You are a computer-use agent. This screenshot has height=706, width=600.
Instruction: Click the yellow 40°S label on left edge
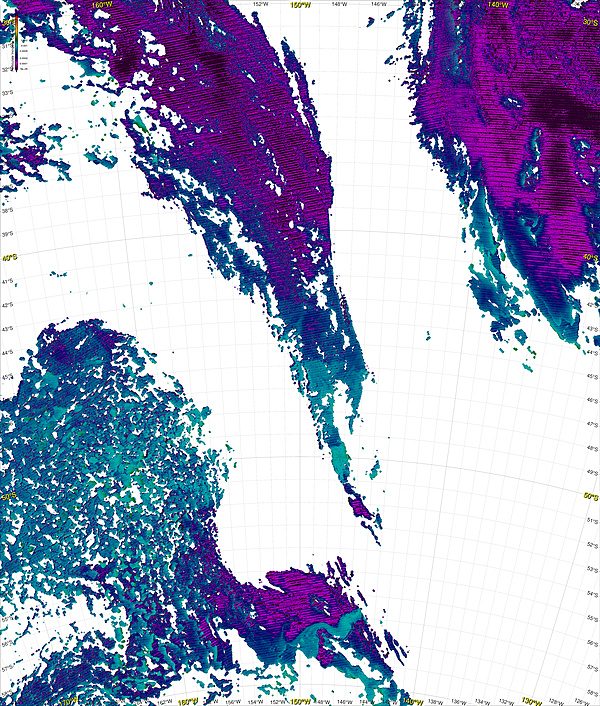[x=9, y=258]
